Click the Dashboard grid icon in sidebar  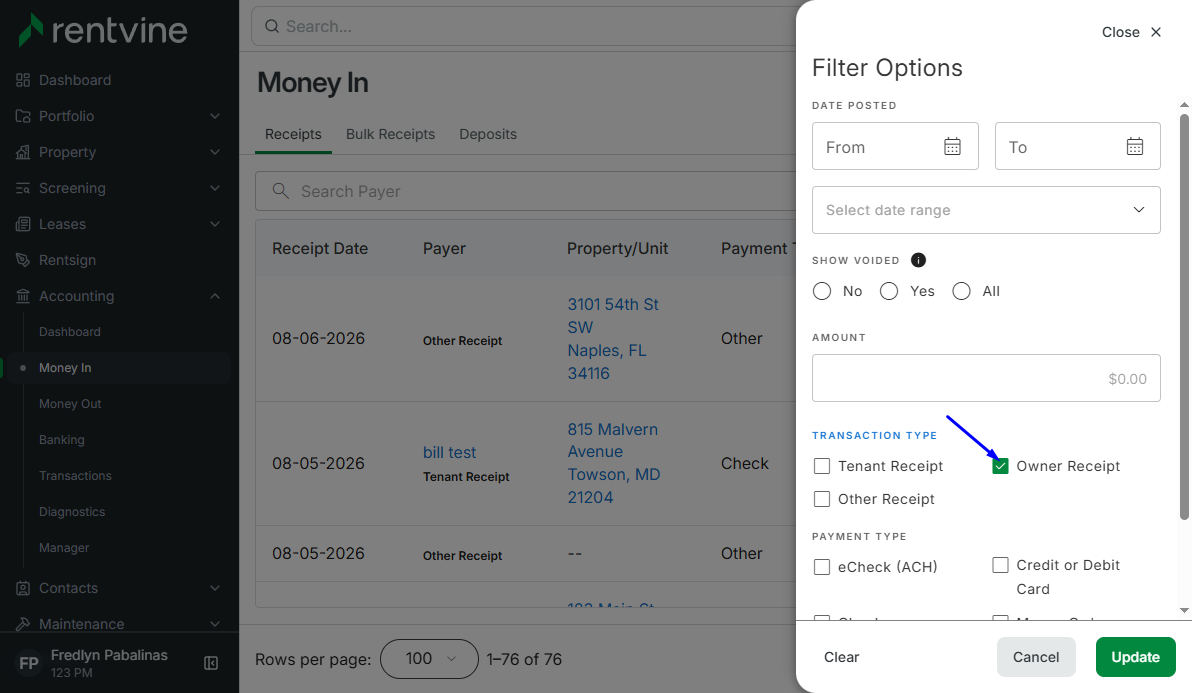[23, 80]
